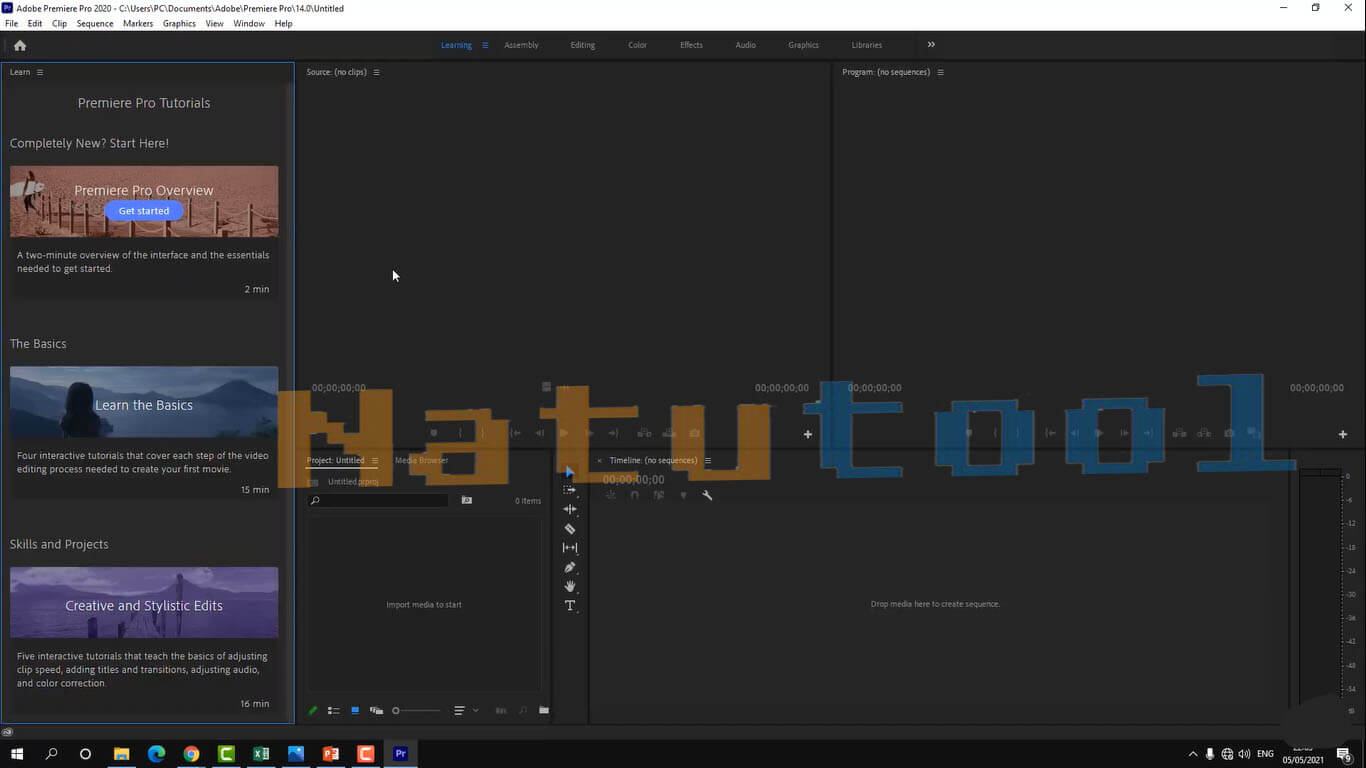Open the Sequence menu
The image size is (1366, 768).
point(95,23)
